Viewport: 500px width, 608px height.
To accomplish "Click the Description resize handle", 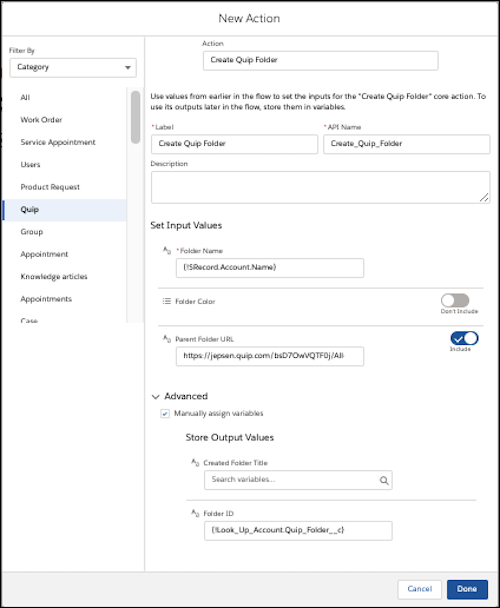I will (484, 198).
